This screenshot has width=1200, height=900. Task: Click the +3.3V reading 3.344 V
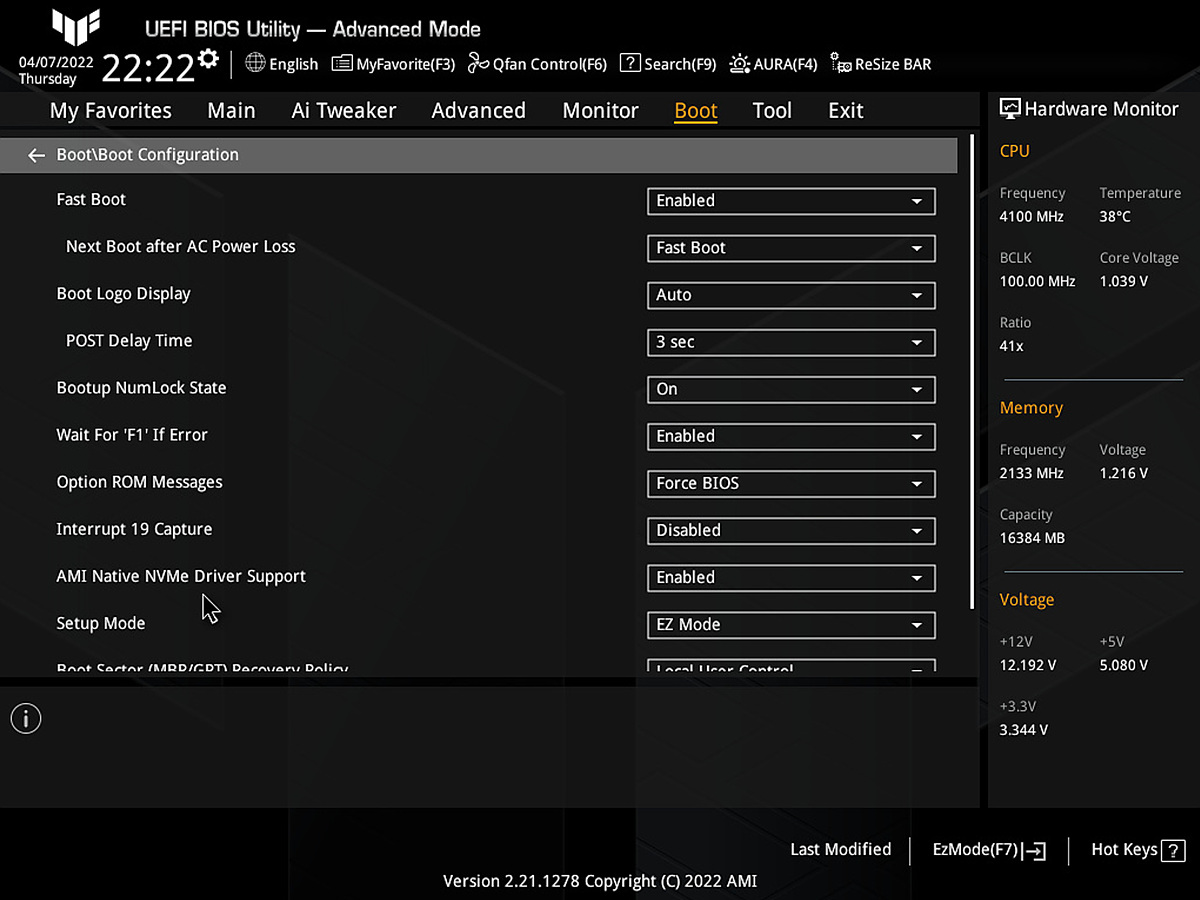pyautogui.click(x=1024, y=730)
